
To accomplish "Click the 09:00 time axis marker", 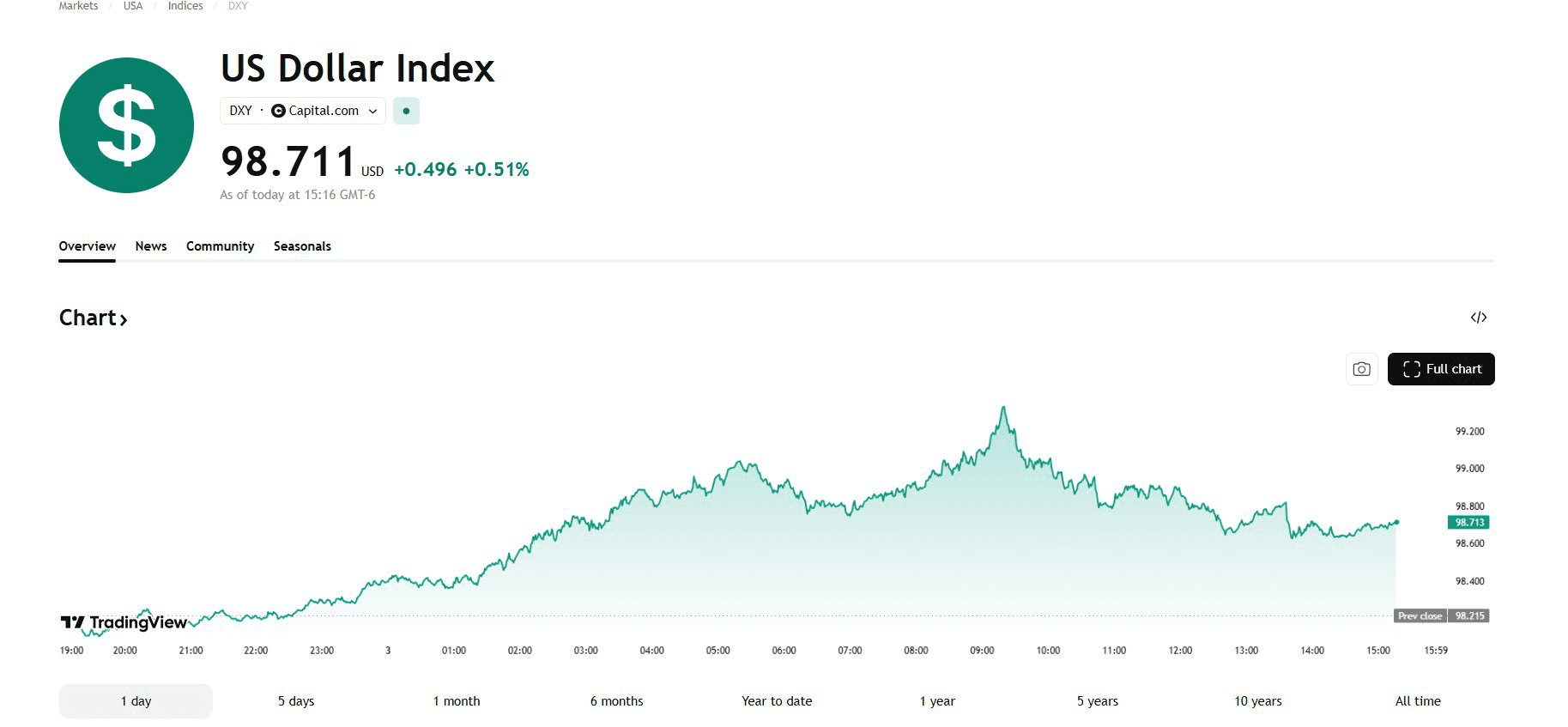I will 982,651.
